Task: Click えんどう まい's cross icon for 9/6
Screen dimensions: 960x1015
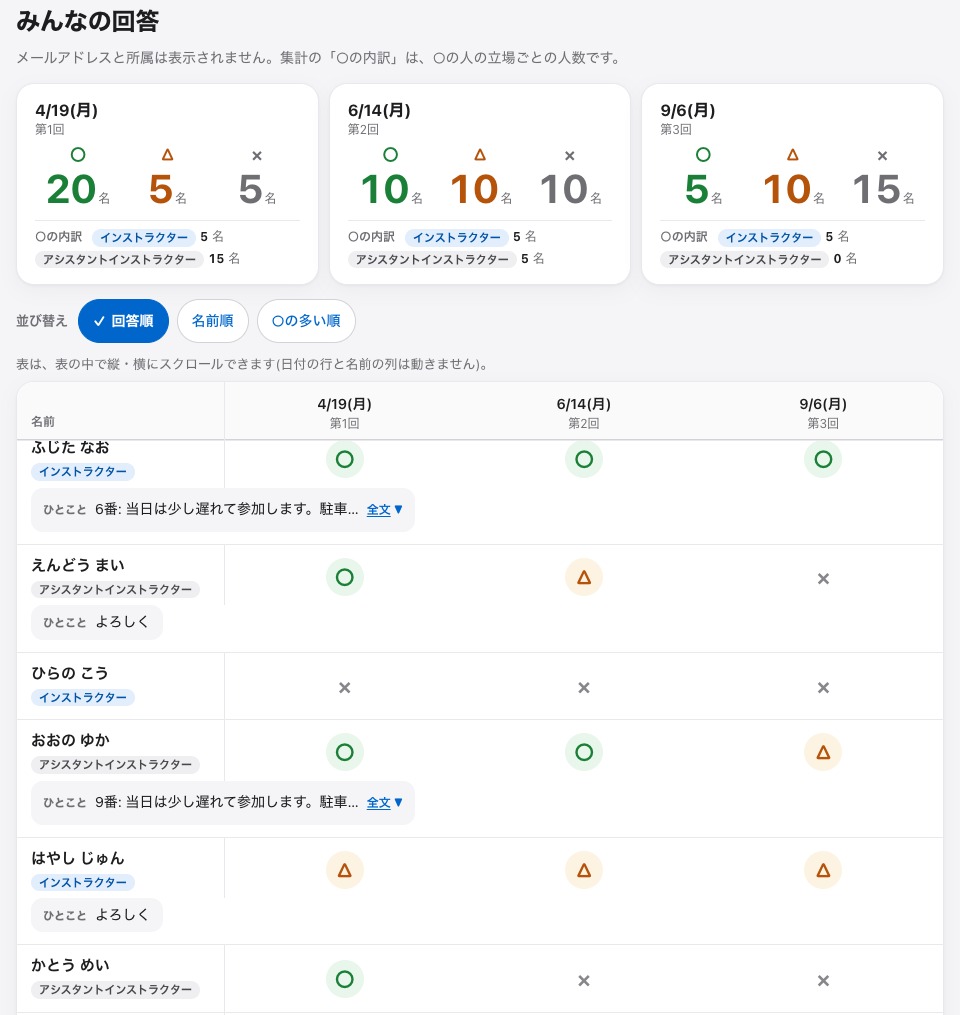Action: 823,579
